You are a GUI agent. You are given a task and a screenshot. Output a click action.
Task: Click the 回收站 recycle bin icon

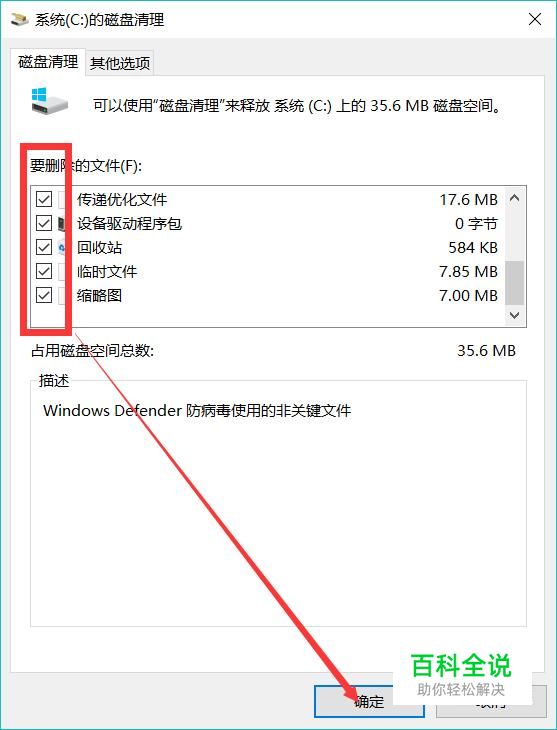tap(64, 248)
